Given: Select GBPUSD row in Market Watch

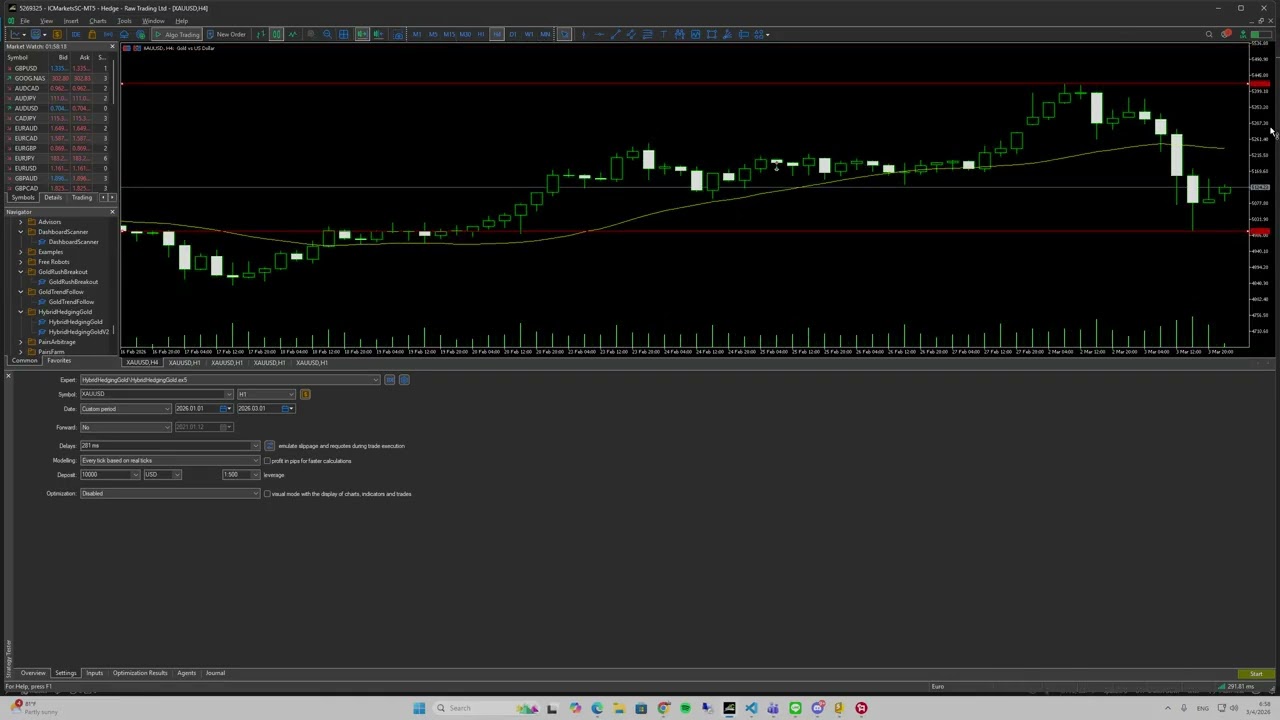Looking at the screenshot, I should [x=58, y=68].
